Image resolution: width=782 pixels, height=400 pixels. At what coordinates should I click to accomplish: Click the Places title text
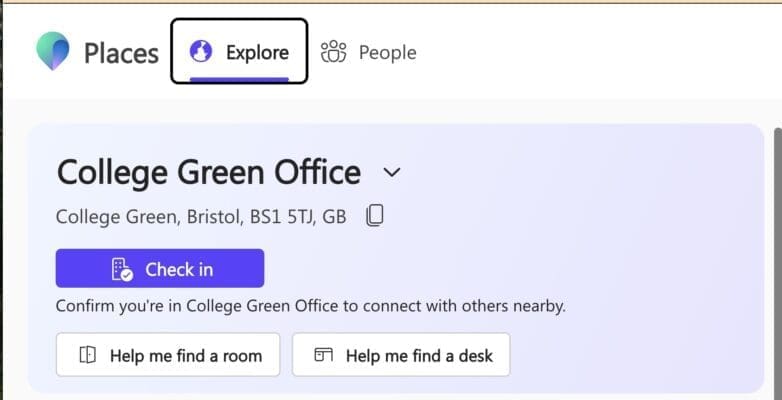click(x=121, y=52)
